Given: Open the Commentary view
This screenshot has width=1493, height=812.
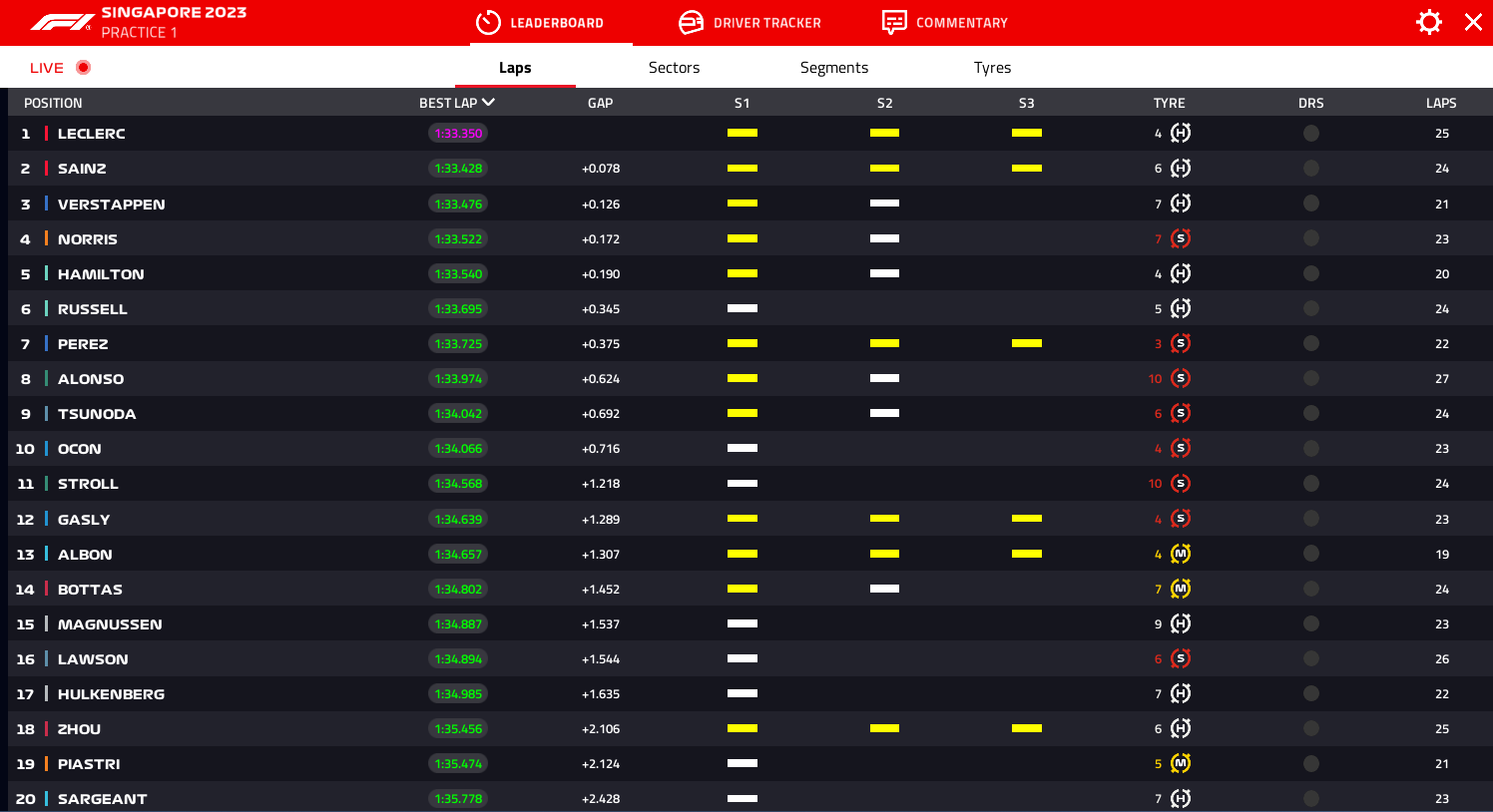Looking at the screenshot, I should tap(945, 22).
